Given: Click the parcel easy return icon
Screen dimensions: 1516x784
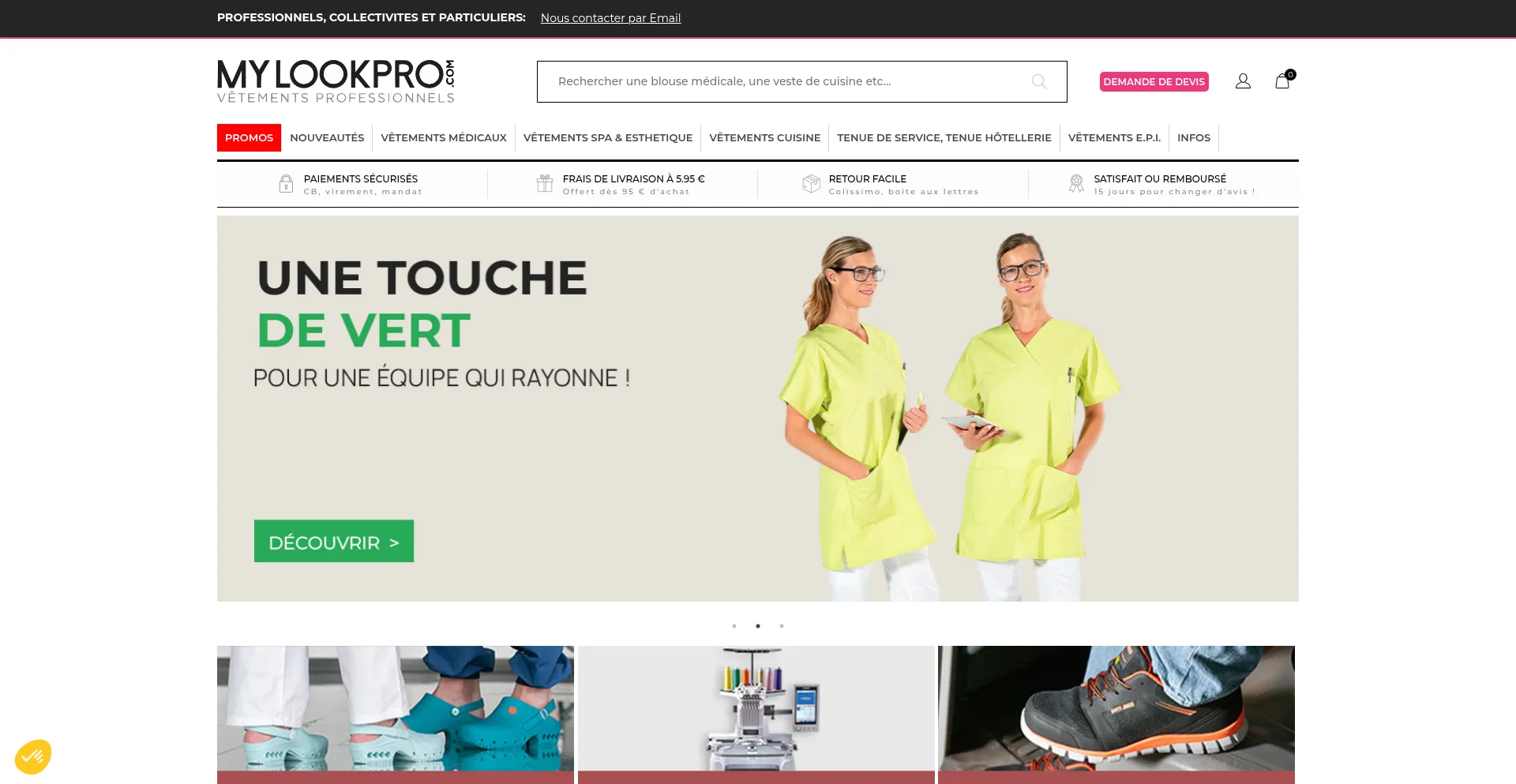Looking at the screenshot, I should [x=811, y=184].
